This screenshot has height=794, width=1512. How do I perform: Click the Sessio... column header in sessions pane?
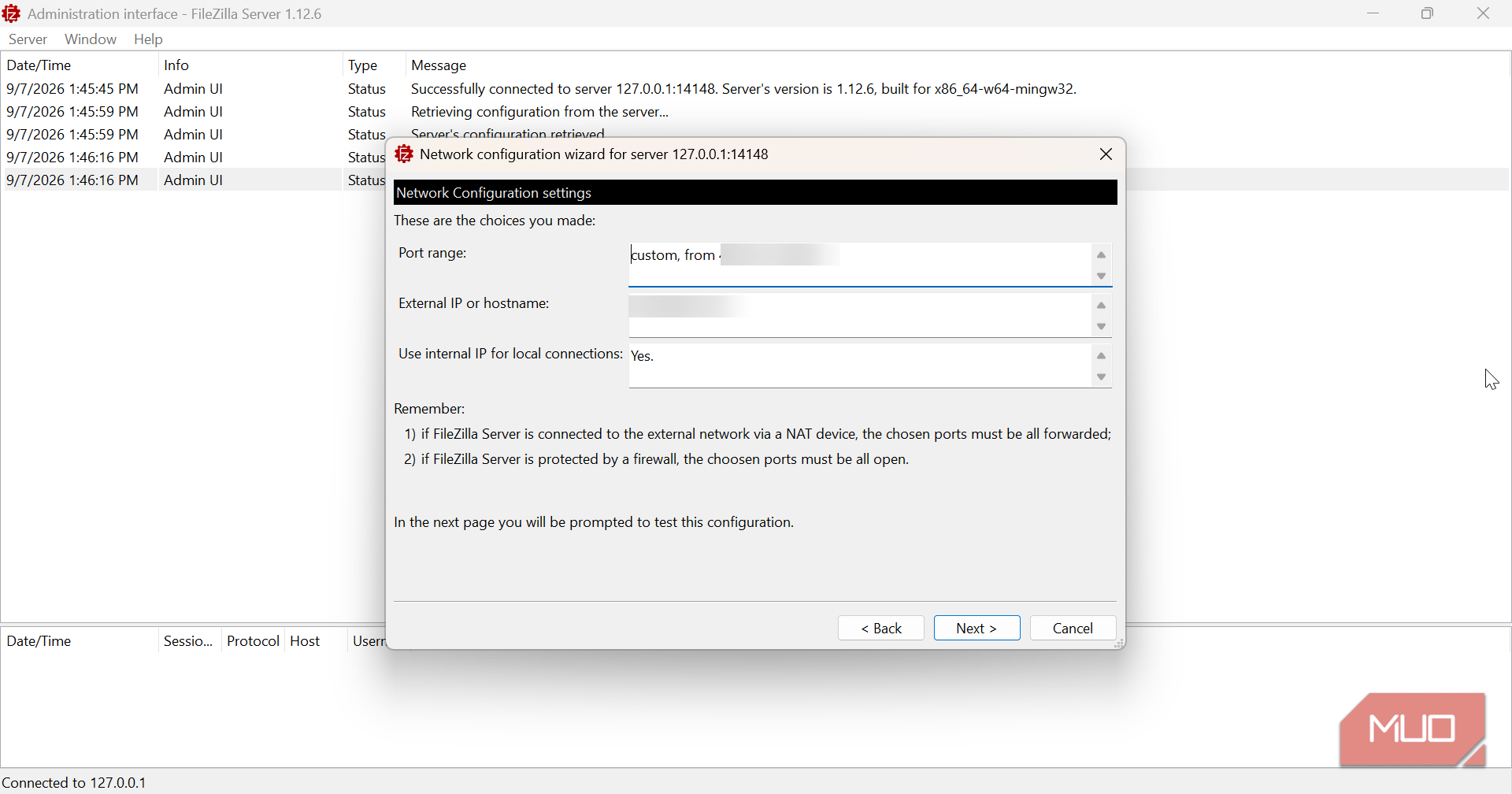[x=189, y=641]
